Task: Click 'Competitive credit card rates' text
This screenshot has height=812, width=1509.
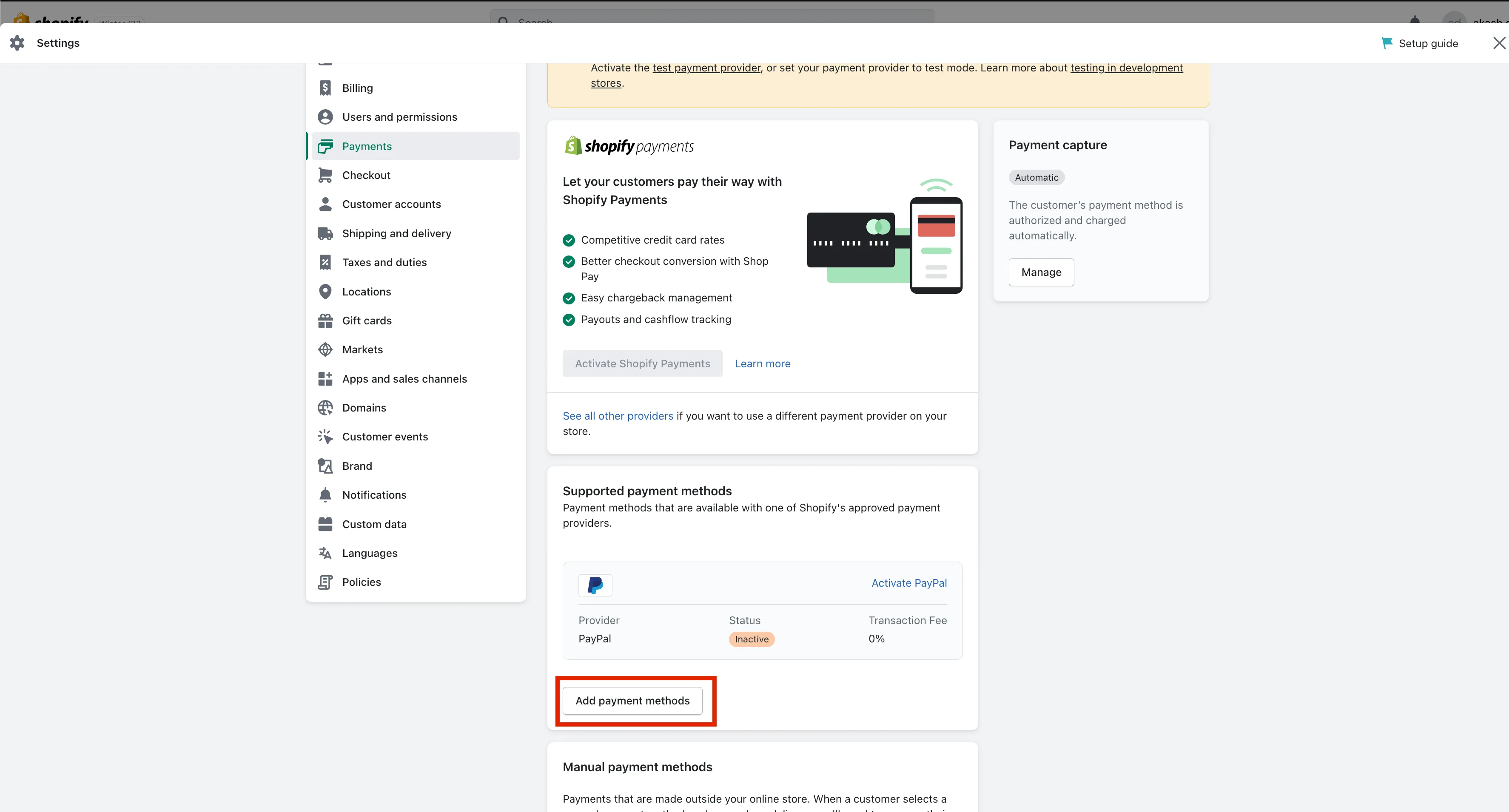Action: pos(652,240)
